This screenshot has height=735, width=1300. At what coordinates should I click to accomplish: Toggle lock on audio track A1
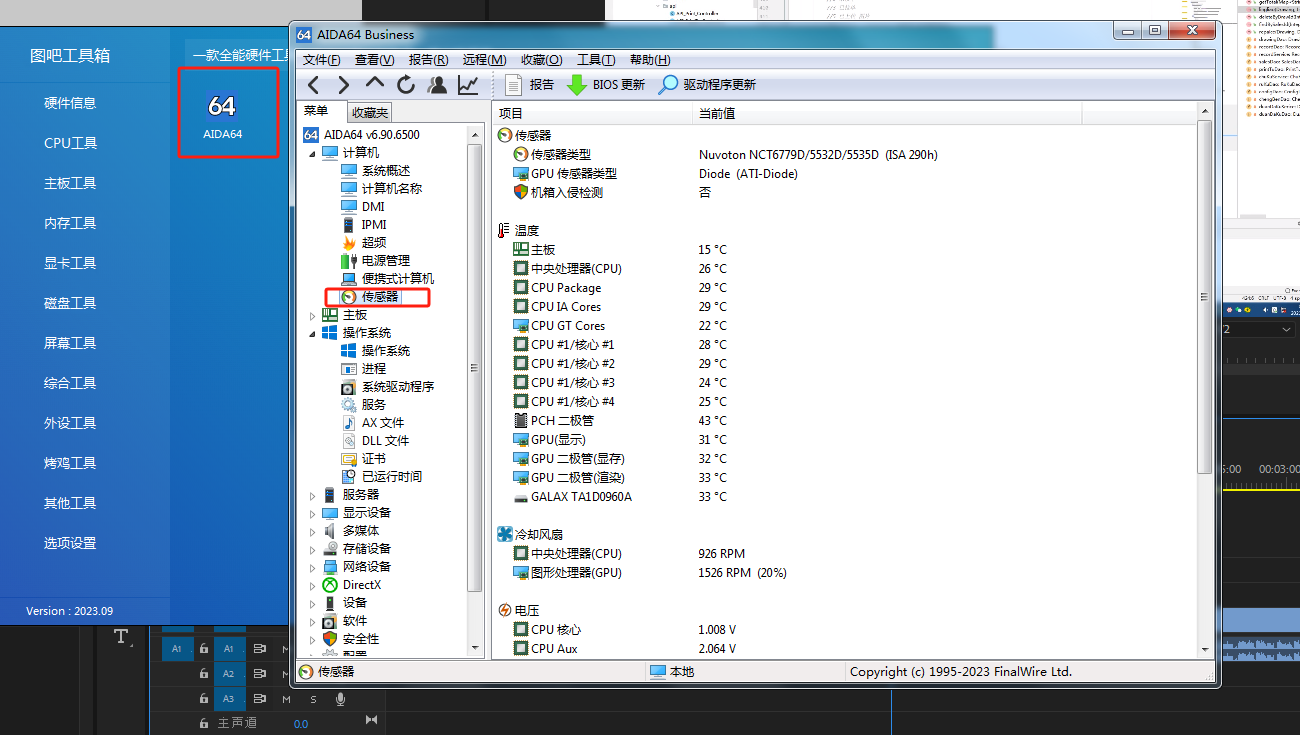pos(203,649)
